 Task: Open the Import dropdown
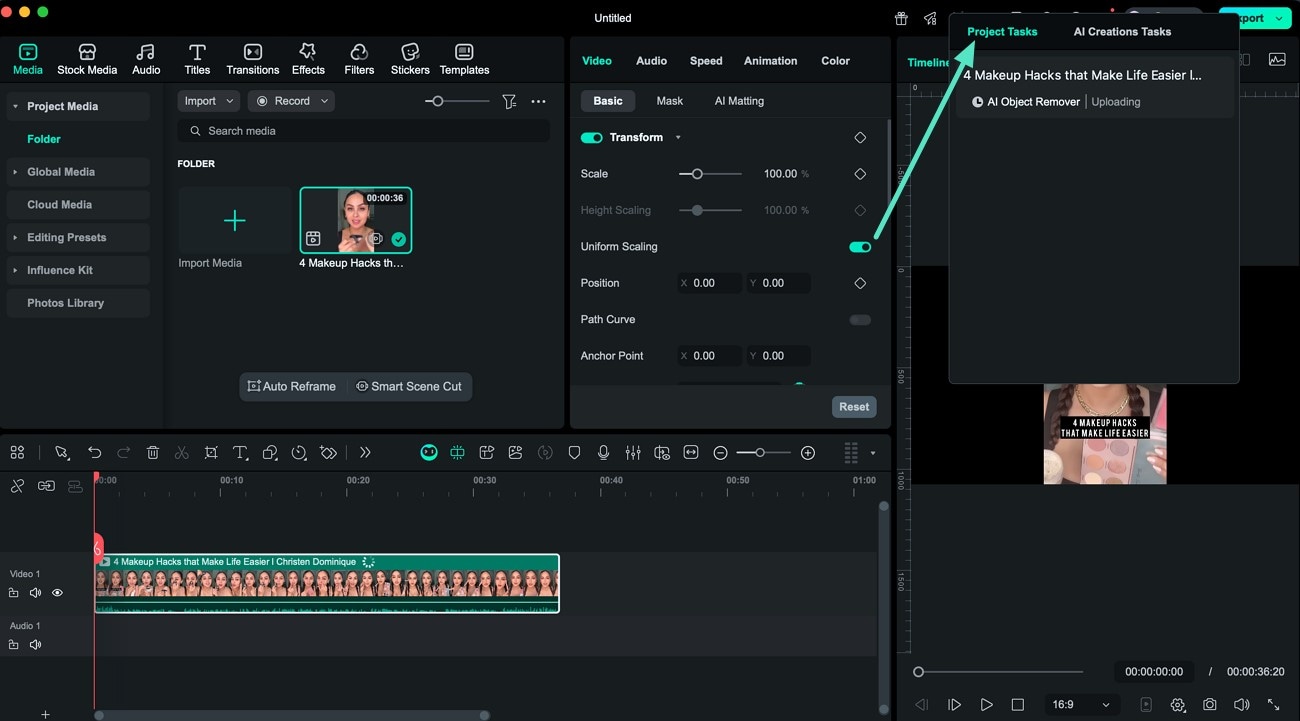(208, 101)
